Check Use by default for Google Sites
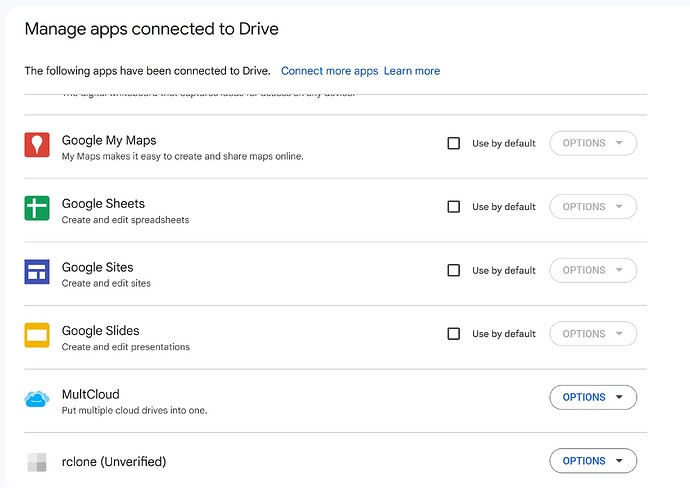690x488 pixels. point(454,270)
